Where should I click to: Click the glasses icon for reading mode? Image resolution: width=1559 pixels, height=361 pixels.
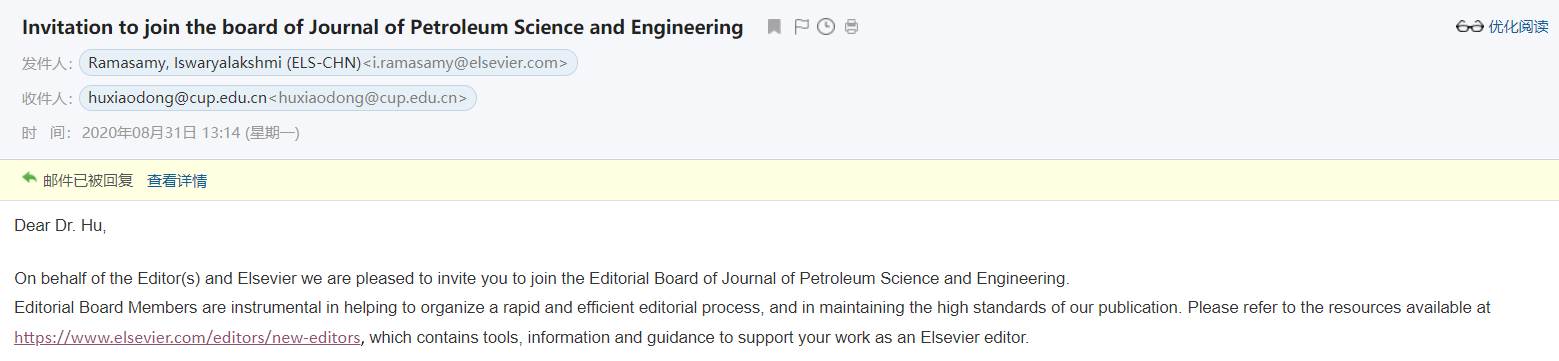pos(1469,27)
